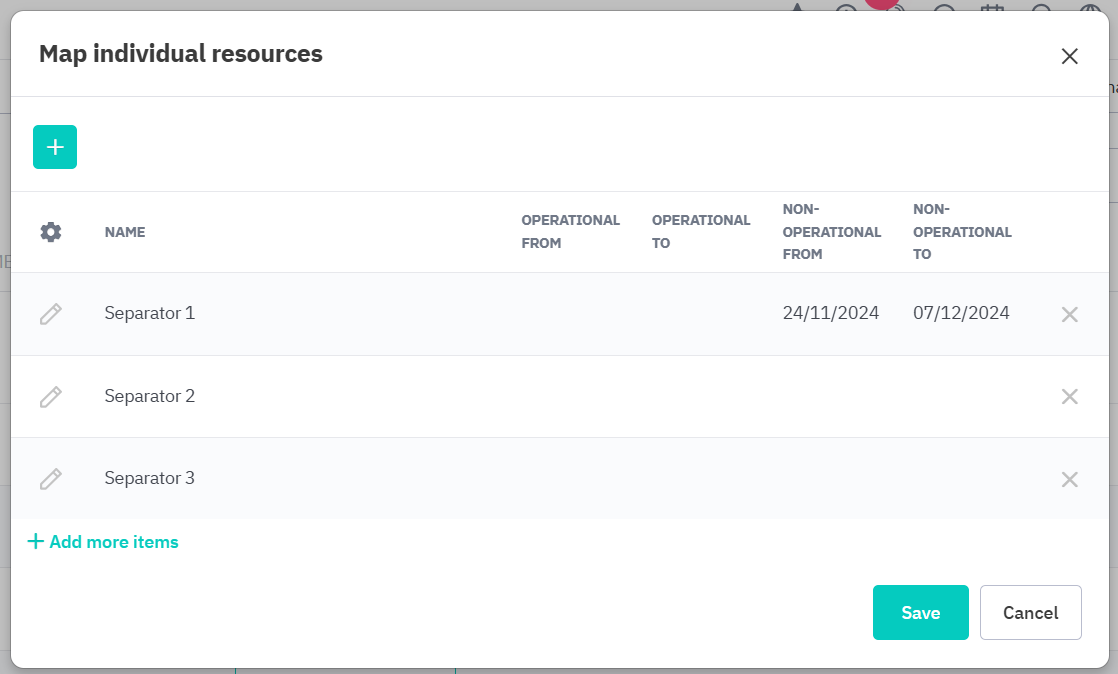Click pencil icon for Separator 2
1118x674 pixels.
click(x=51, y=397)
